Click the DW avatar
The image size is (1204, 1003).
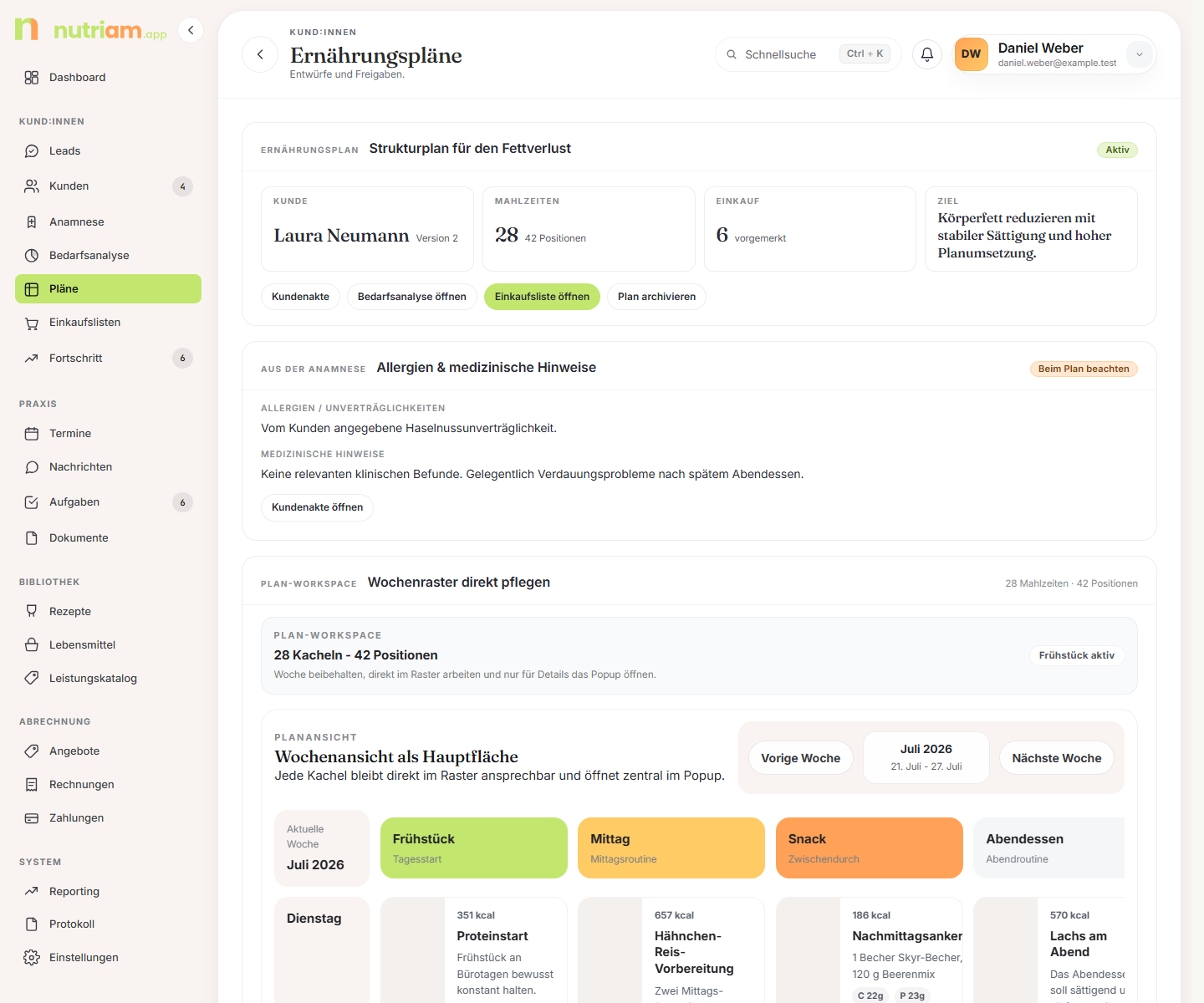point(972,54)
